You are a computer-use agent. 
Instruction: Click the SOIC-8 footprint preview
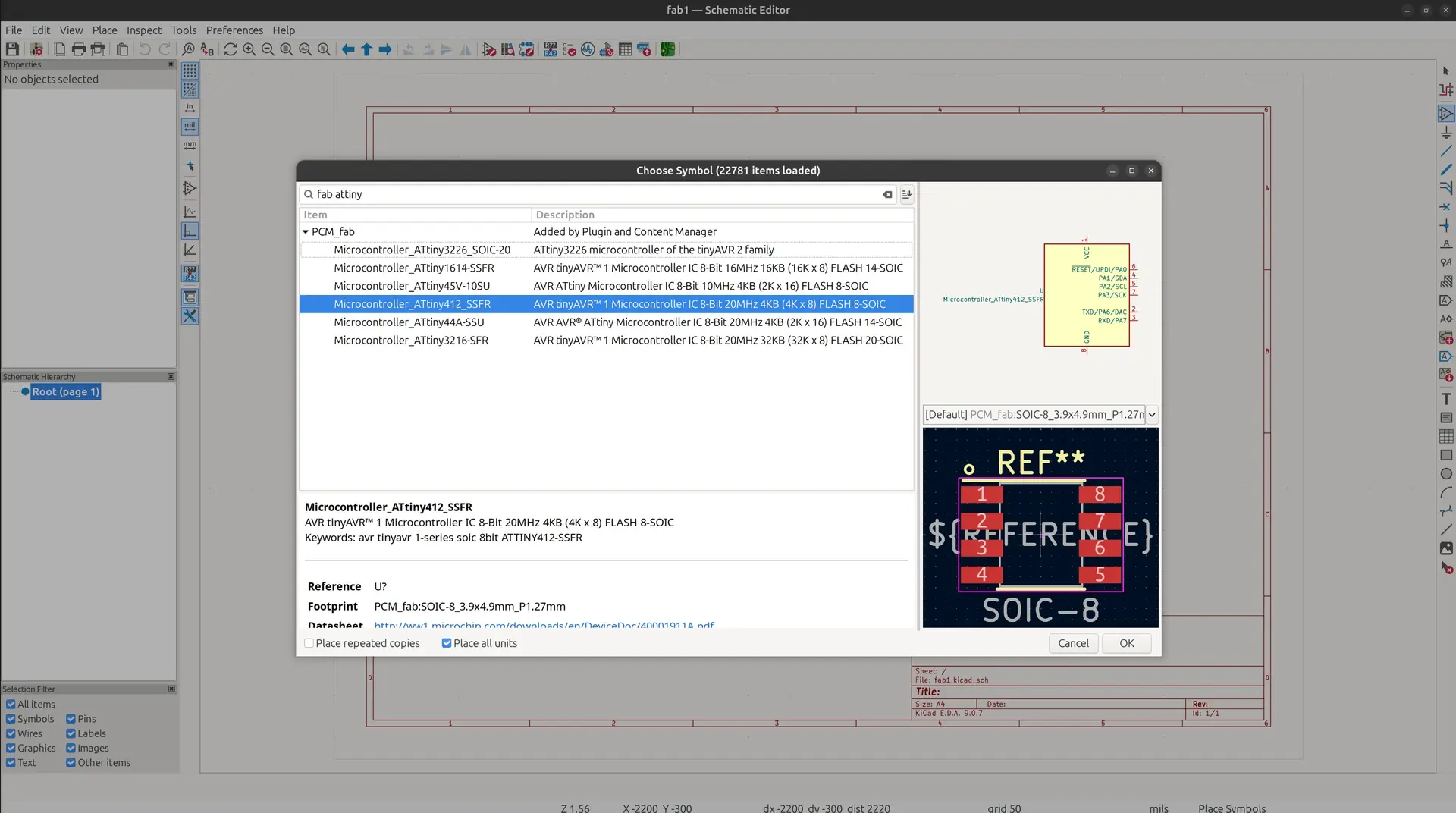tap(1040, 527)
